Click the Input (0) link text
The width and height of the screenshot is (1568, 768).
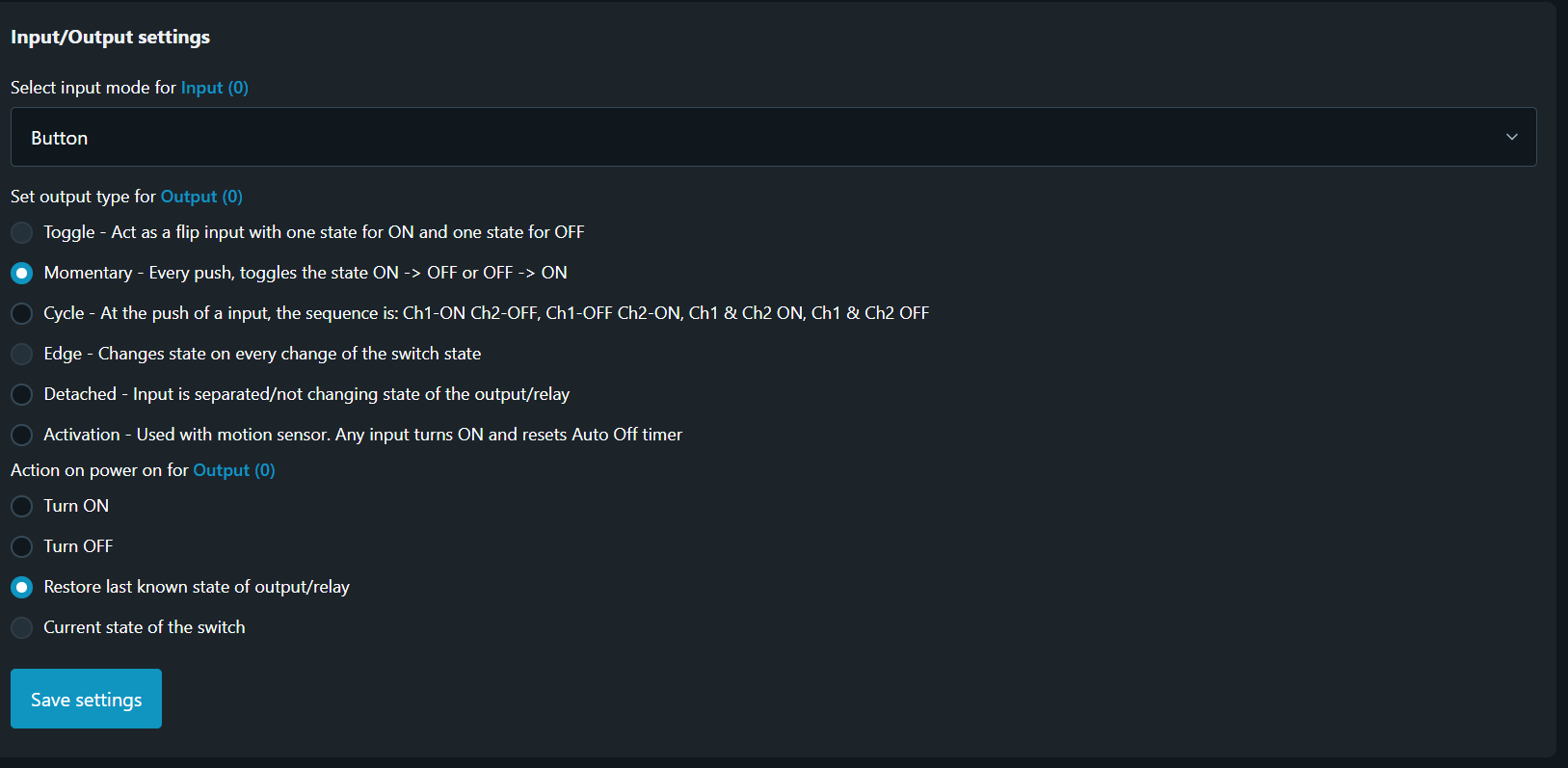pos(214,88)
